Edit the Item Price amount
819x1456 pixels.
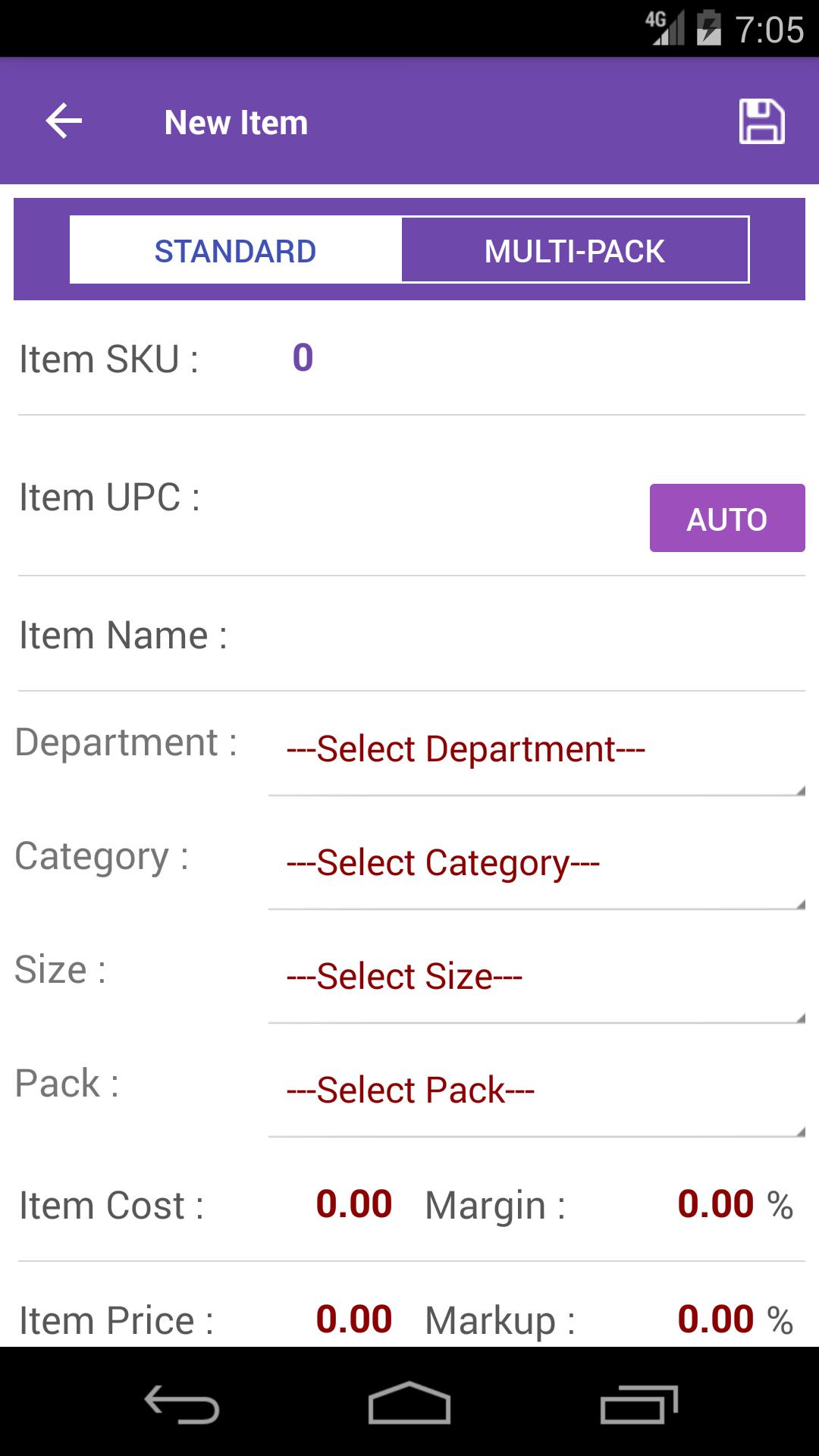[x=353, y=1319]
